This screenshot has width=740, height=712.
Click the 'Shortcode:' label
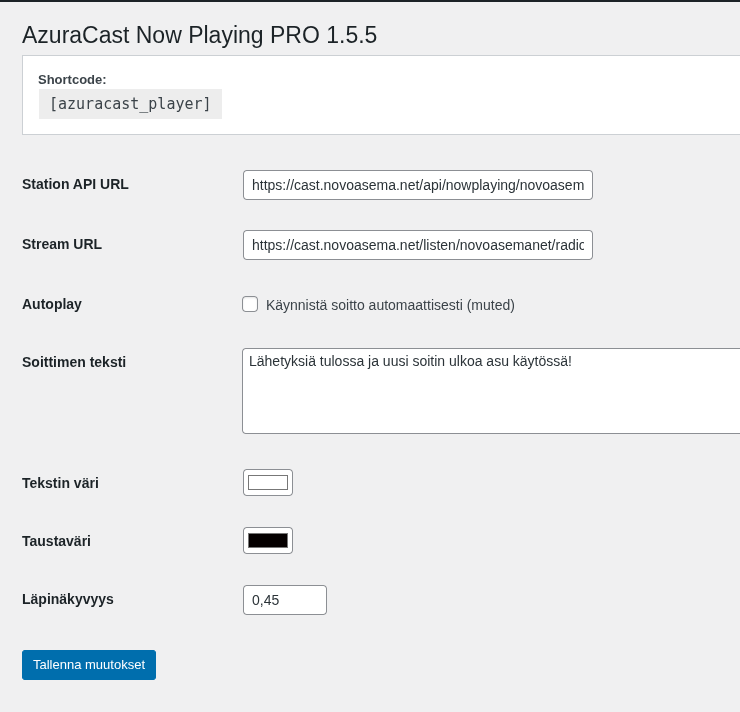point(72,79)
